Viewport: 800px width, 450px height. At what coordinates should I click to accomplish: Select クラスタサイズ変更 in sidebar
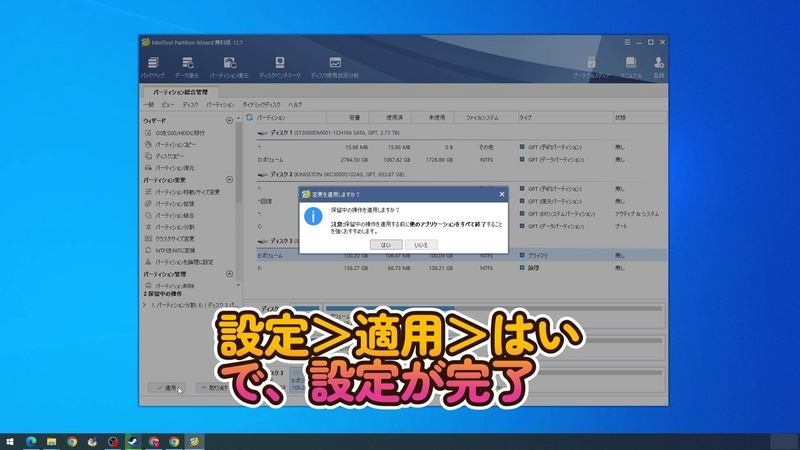169,239
